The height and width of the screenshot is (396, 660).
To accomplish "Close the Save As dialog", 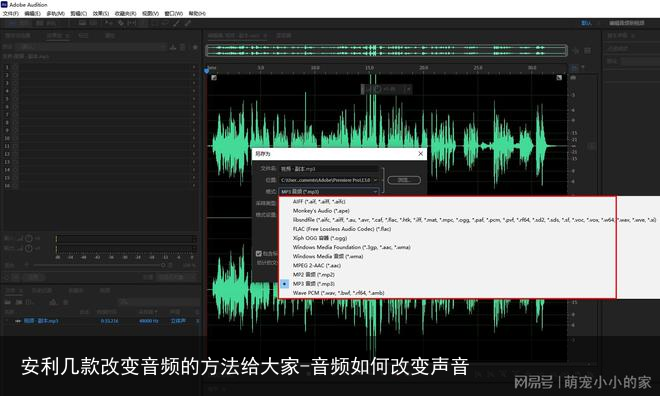I will click(x=420, y=154).
